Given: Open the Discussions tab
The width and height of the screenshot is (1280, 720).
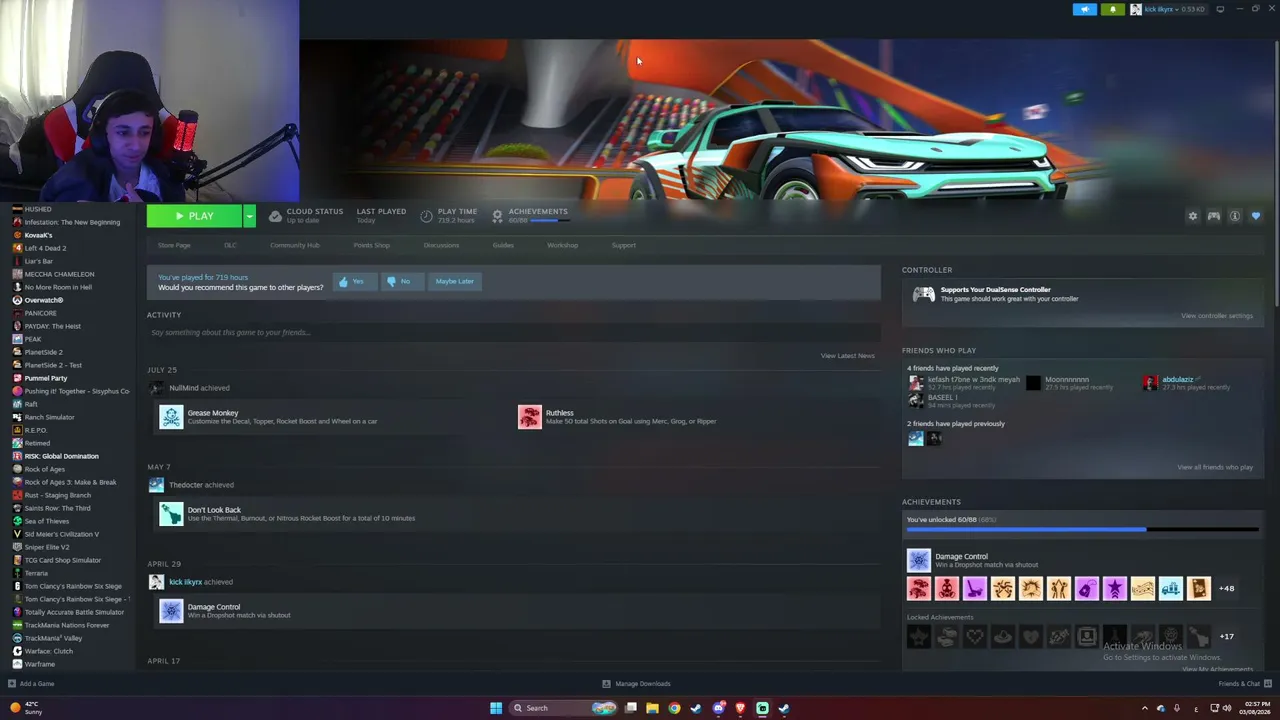Looking at the screenshot, I should coord(441,245).
